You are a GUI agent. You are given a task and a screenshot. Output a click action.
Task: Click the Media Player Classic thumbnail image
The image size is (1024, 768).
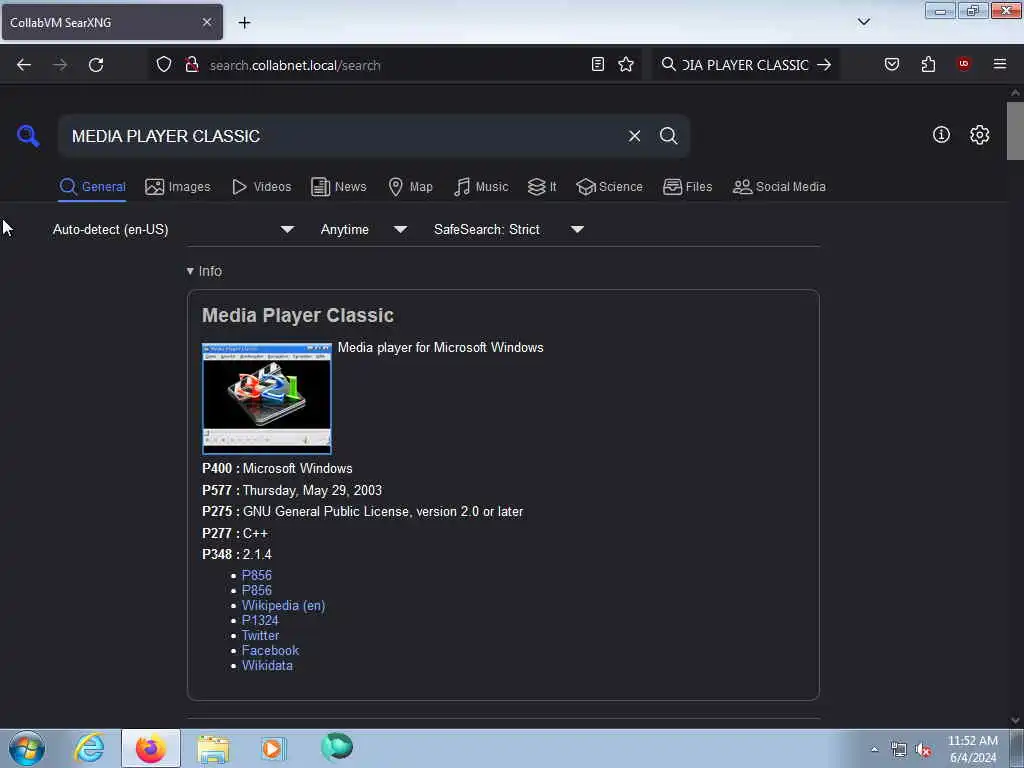(x=266, y=398)
